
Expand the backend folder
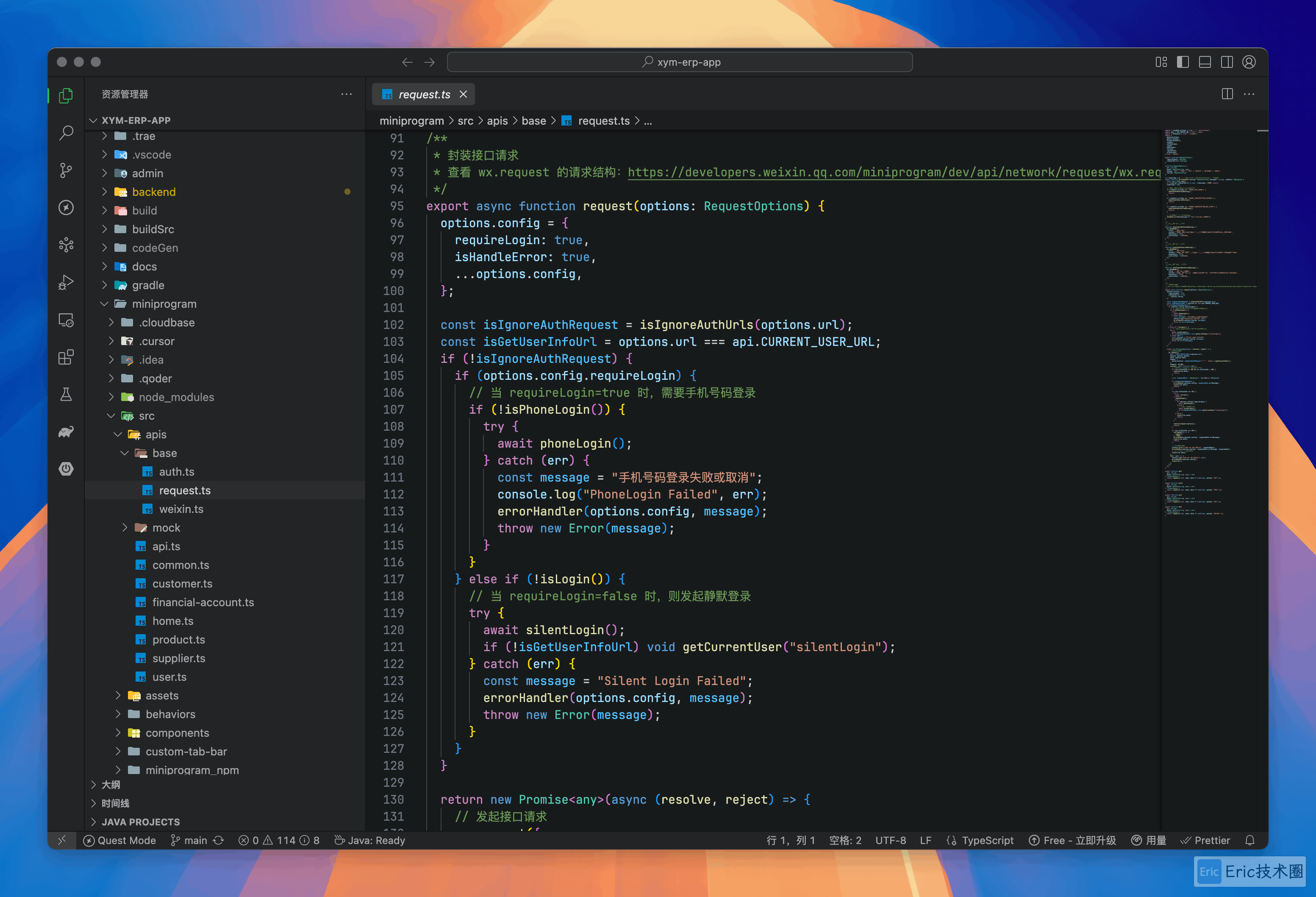coord(153,192)
